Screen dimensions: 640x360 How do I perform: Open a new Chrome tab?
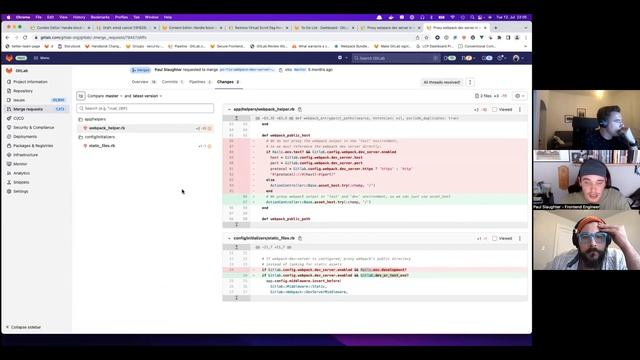(x=496, y=28)
